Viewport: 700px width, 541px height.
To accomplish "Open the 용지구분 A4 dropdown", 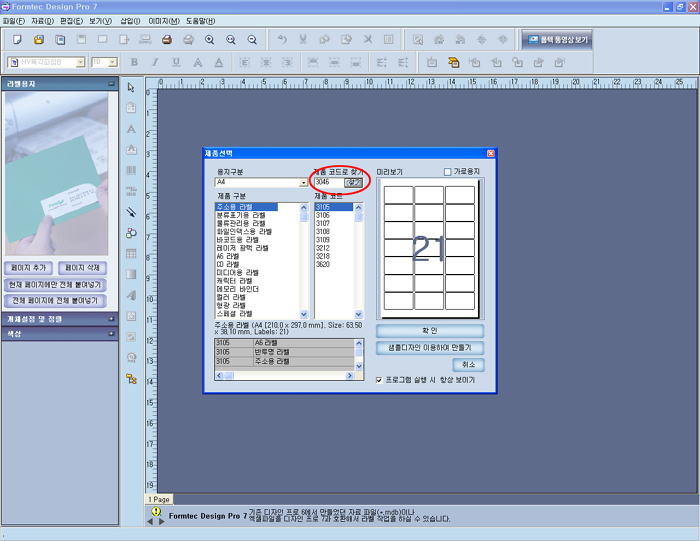I will coord(304,183).
